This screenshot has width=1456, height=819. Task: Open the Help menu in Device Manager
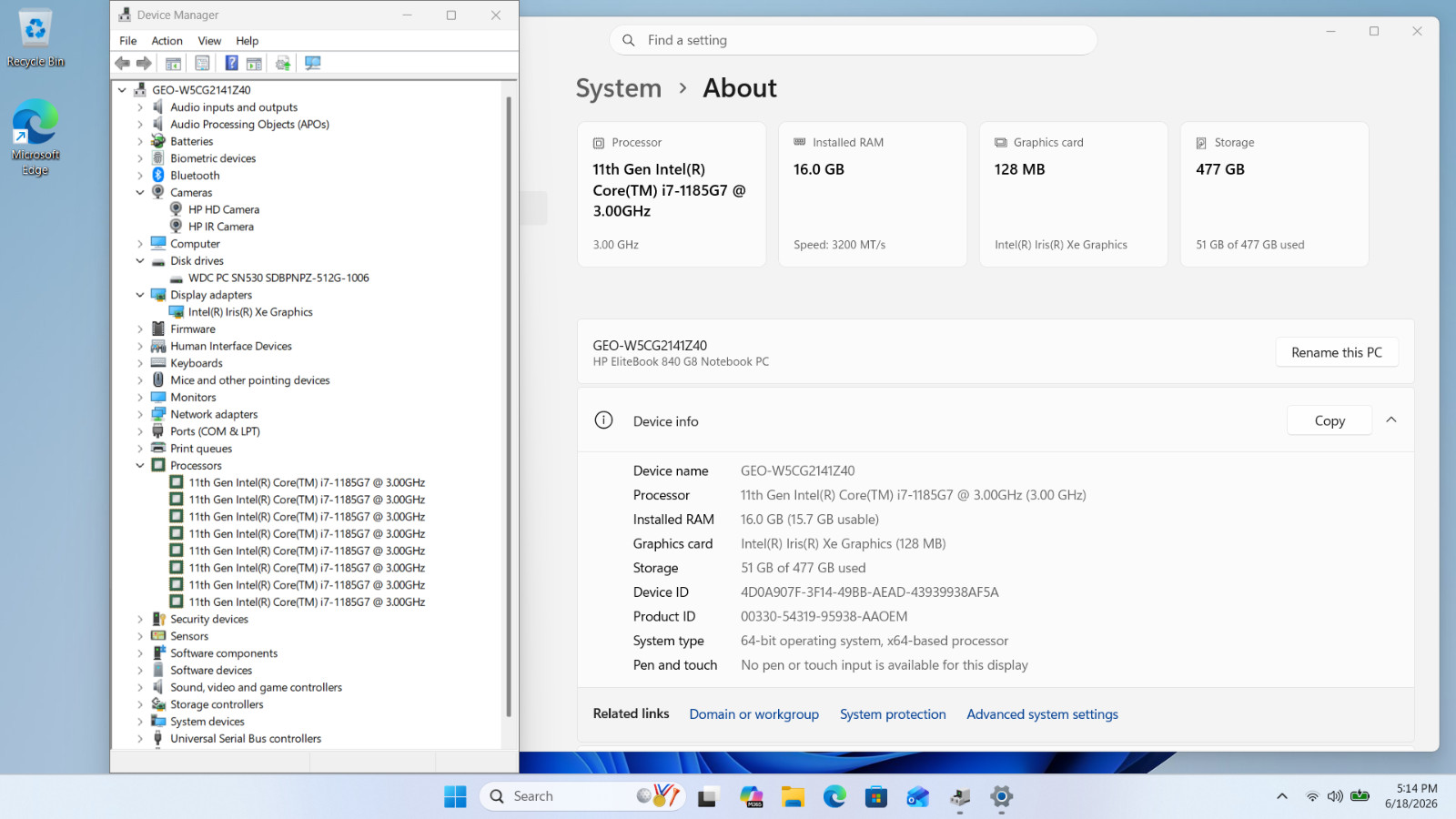[248, 40]
